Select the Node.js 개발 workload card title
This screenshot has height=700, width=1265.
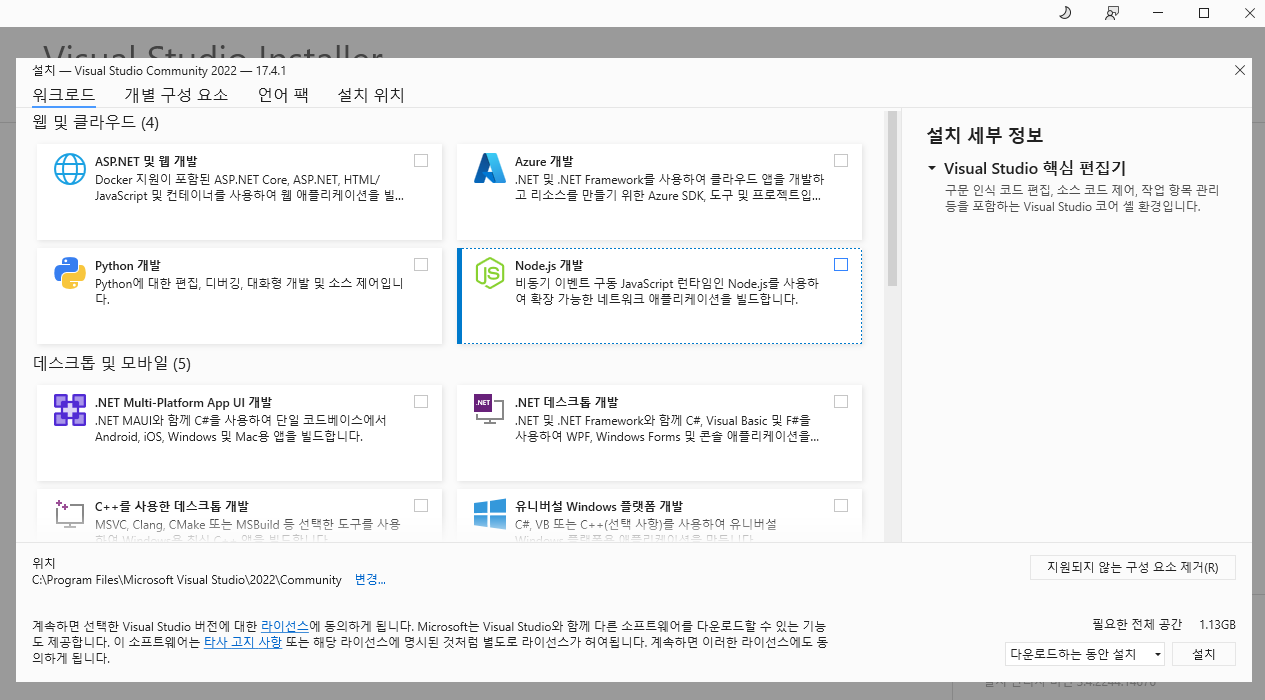pos(549,265)
